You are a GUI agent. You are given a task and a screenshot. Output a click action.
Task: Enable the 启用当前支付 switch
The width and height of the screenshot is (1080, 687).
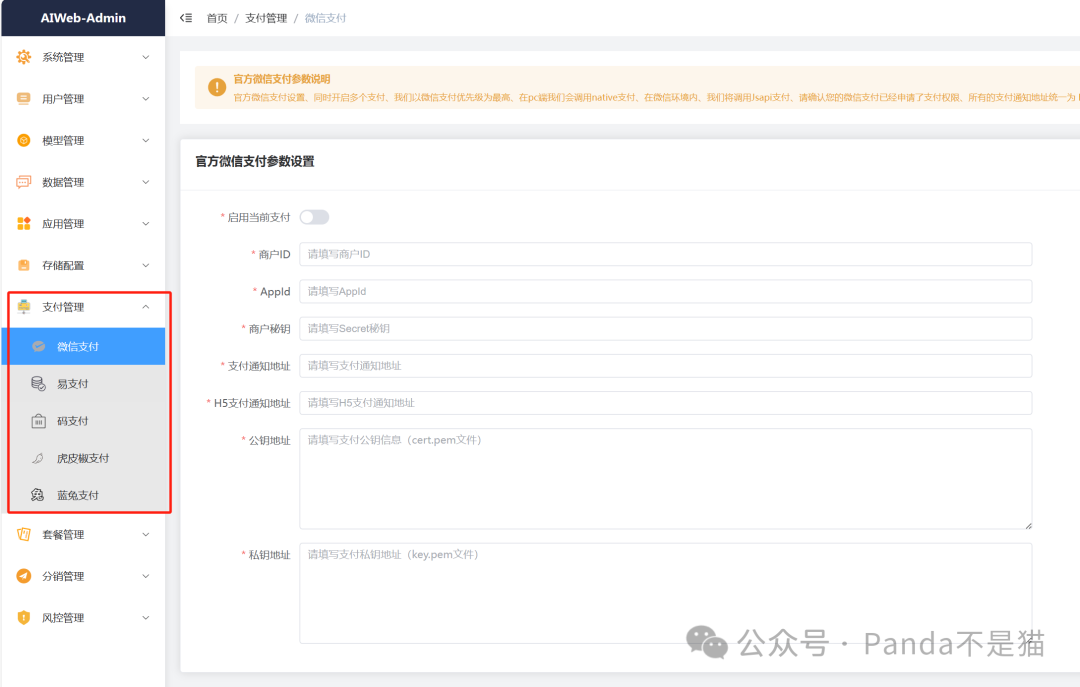pos(314,217)
